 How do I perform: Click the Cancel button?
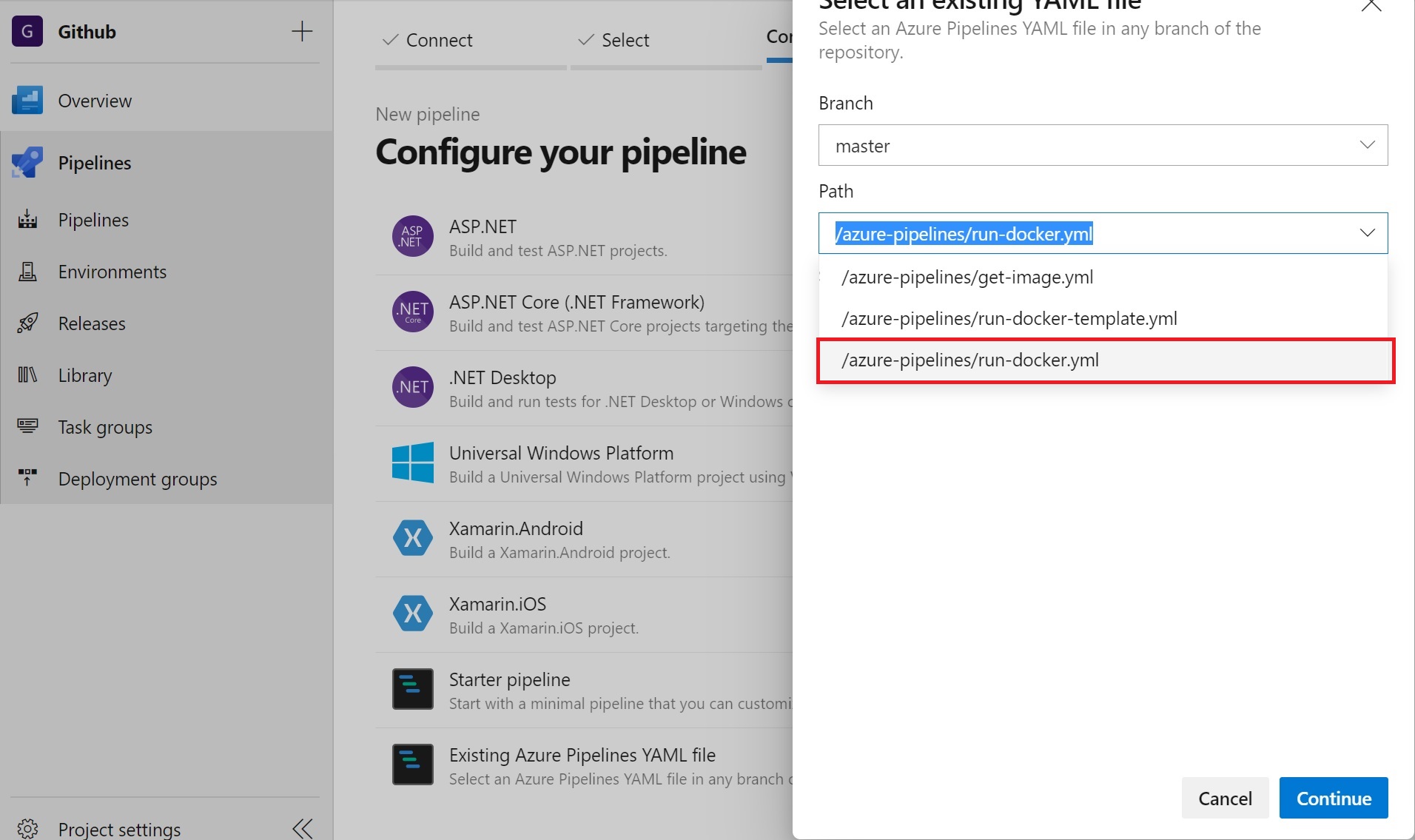click(1225, 798)
